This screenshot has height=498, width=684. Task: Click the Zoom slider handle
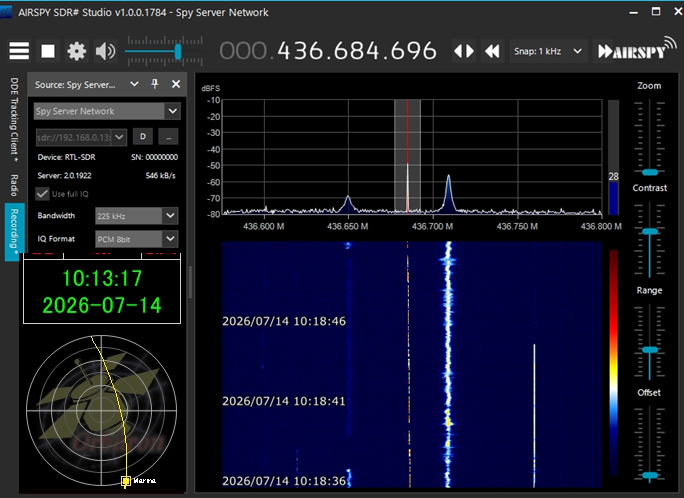click(650, 172)
